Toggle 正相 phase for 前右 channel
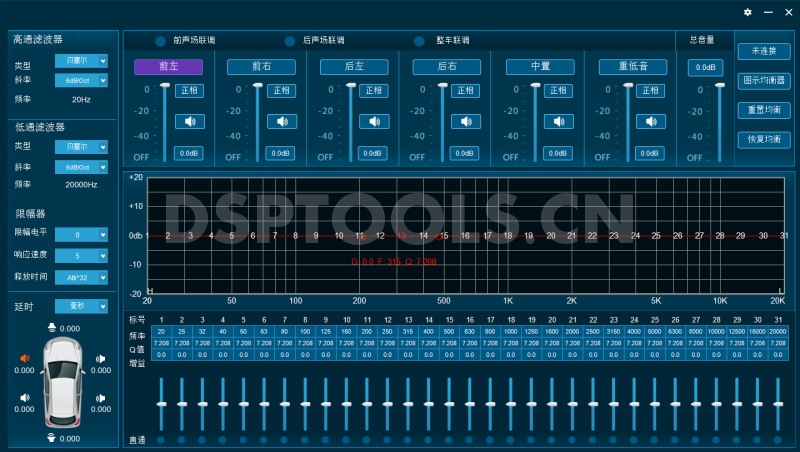This screenshot has height=452, width=800. coord(282,91)
